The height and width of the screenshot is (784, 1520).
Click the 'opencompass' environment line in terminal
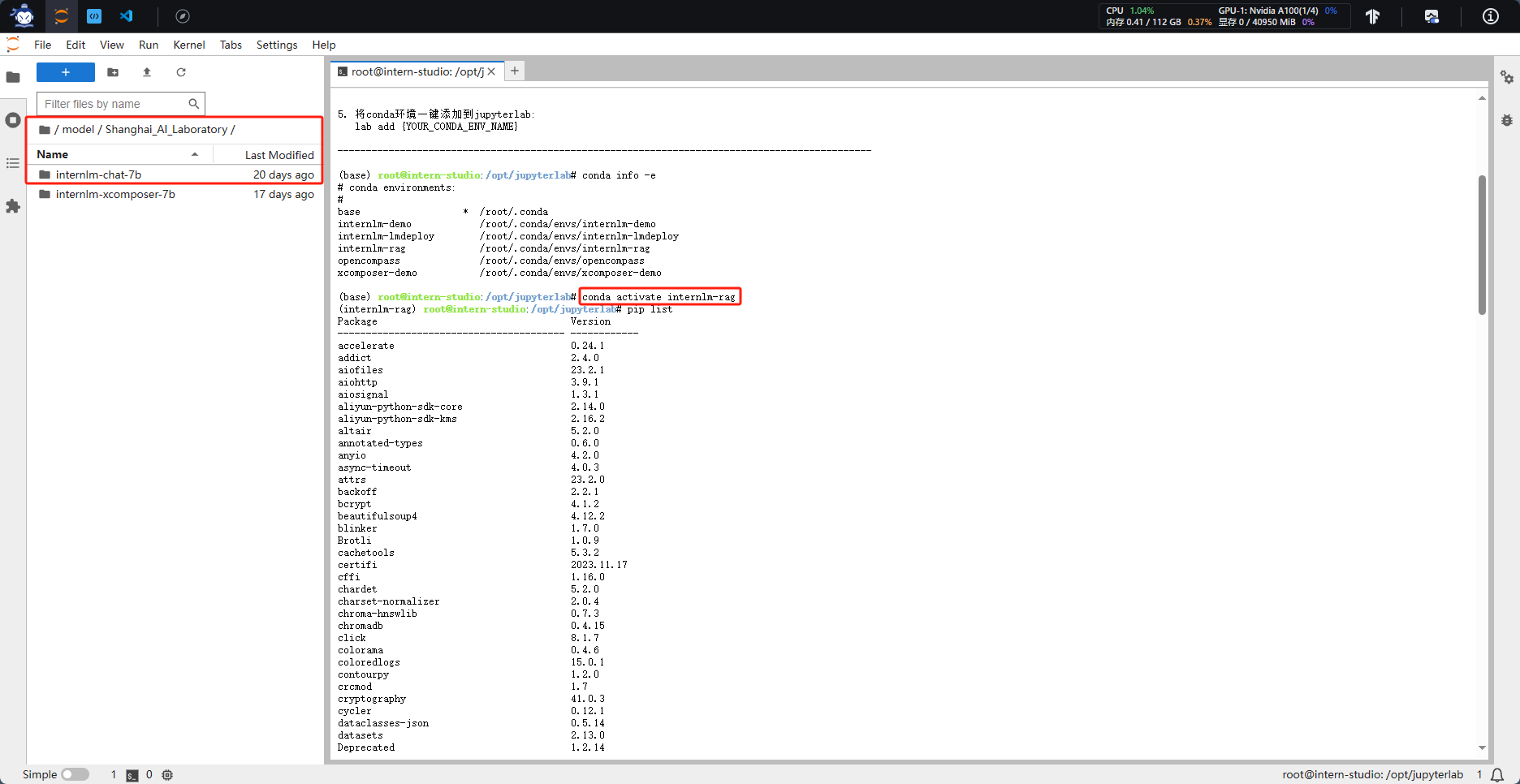coord(491,261)
